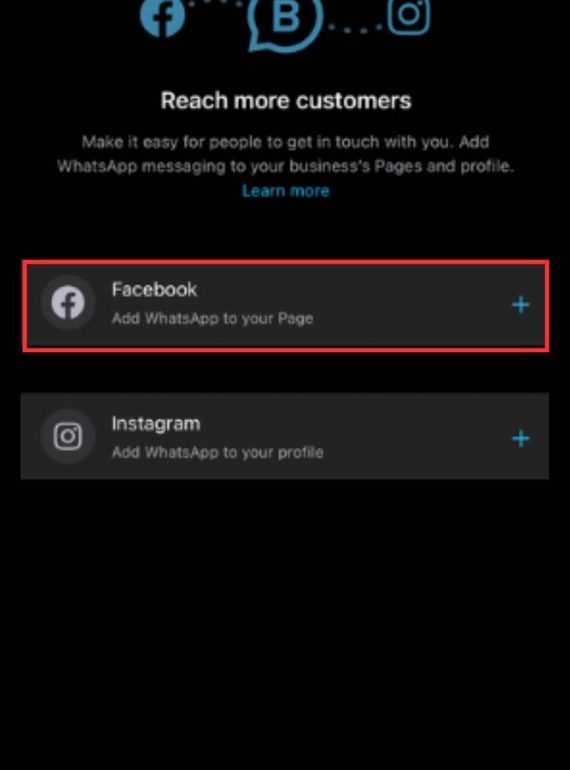Click the 'Instagram' title text
Image resolution: width=570 pixels, height=770 pixels.
(x=156, y=423)
